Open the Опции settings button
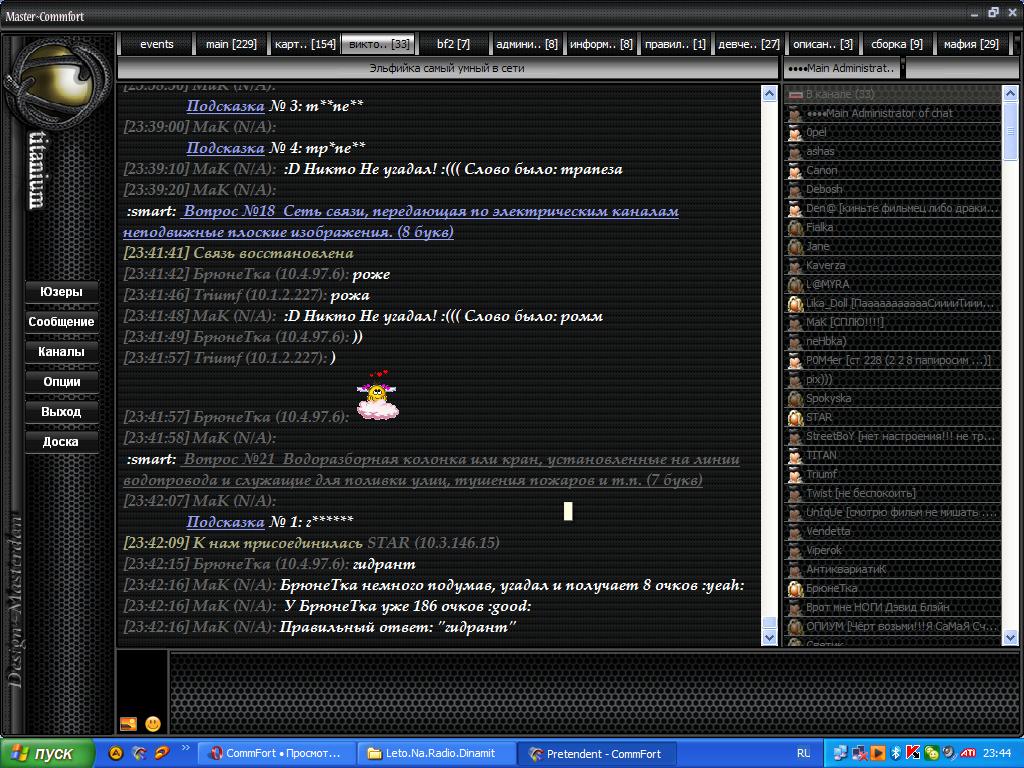This screenshot has width=1024, height=768. pyautogui.click(x=61, y=382)
